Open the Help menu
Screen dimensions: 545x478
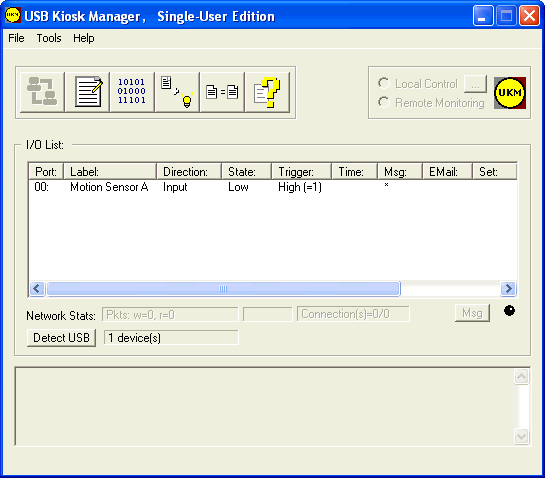click(83, 38)
